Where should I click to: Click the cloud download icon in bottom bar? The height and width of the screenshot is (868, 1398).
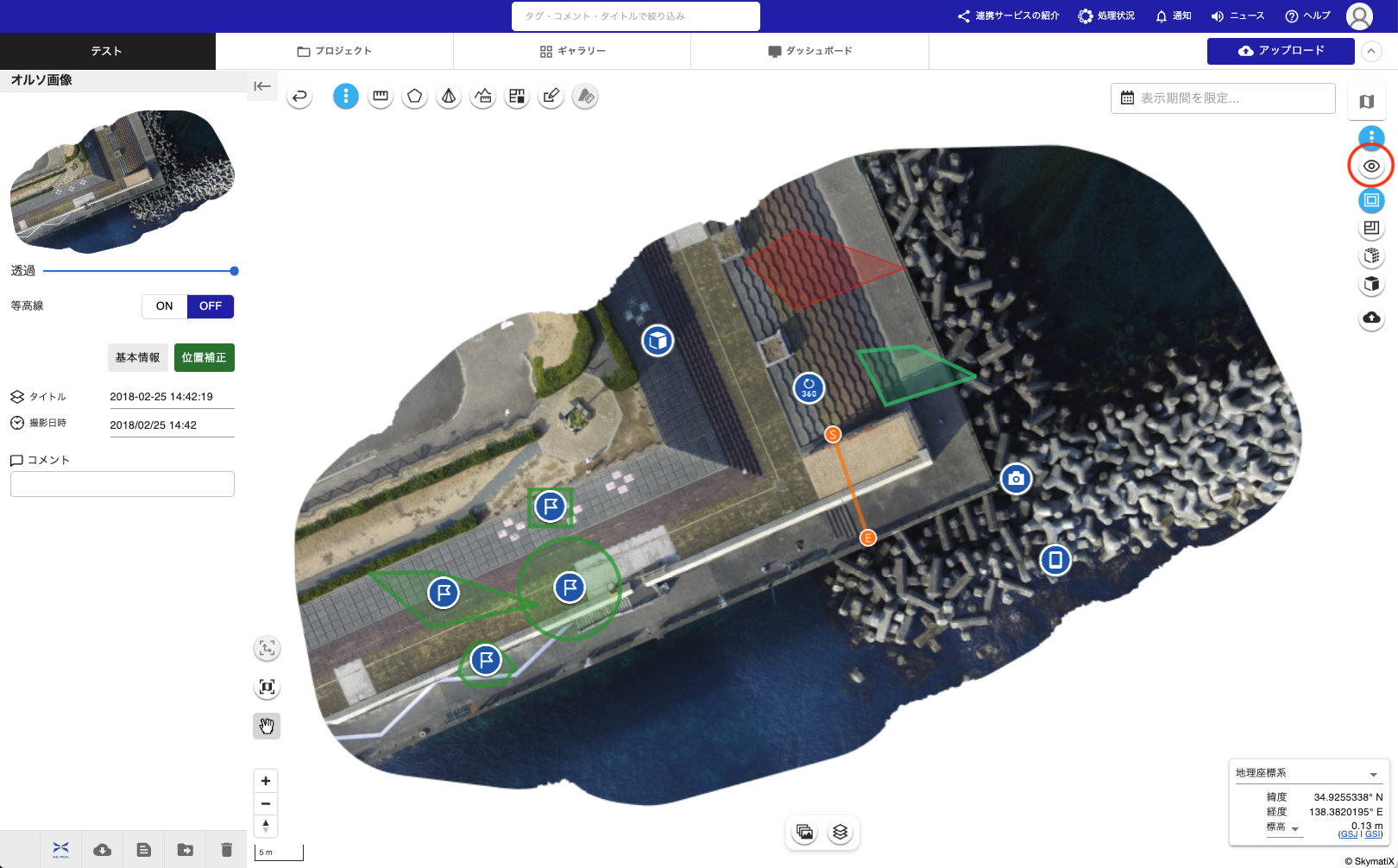[102, 850]
